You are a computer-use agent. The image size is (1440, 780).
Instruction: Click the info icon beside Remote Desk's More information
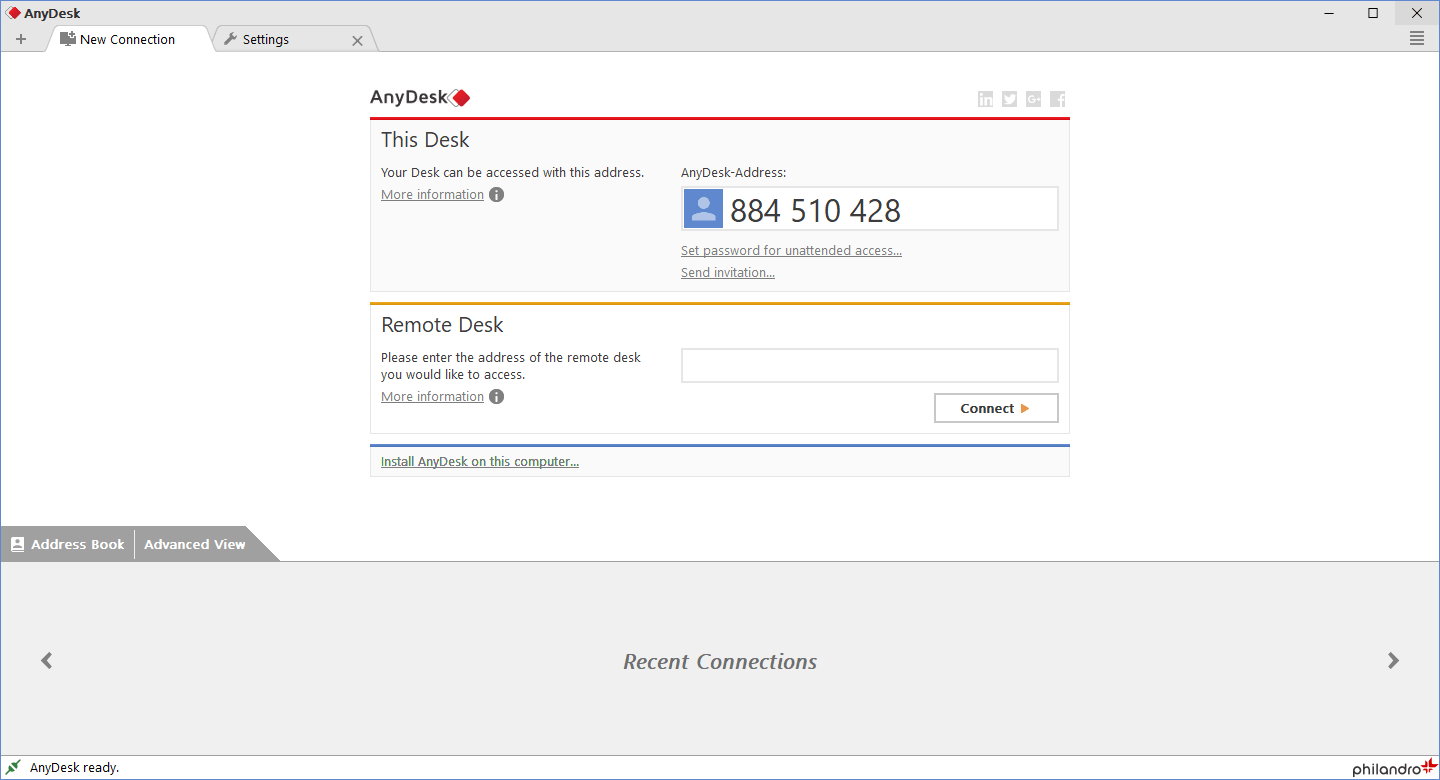pos(497,396)
